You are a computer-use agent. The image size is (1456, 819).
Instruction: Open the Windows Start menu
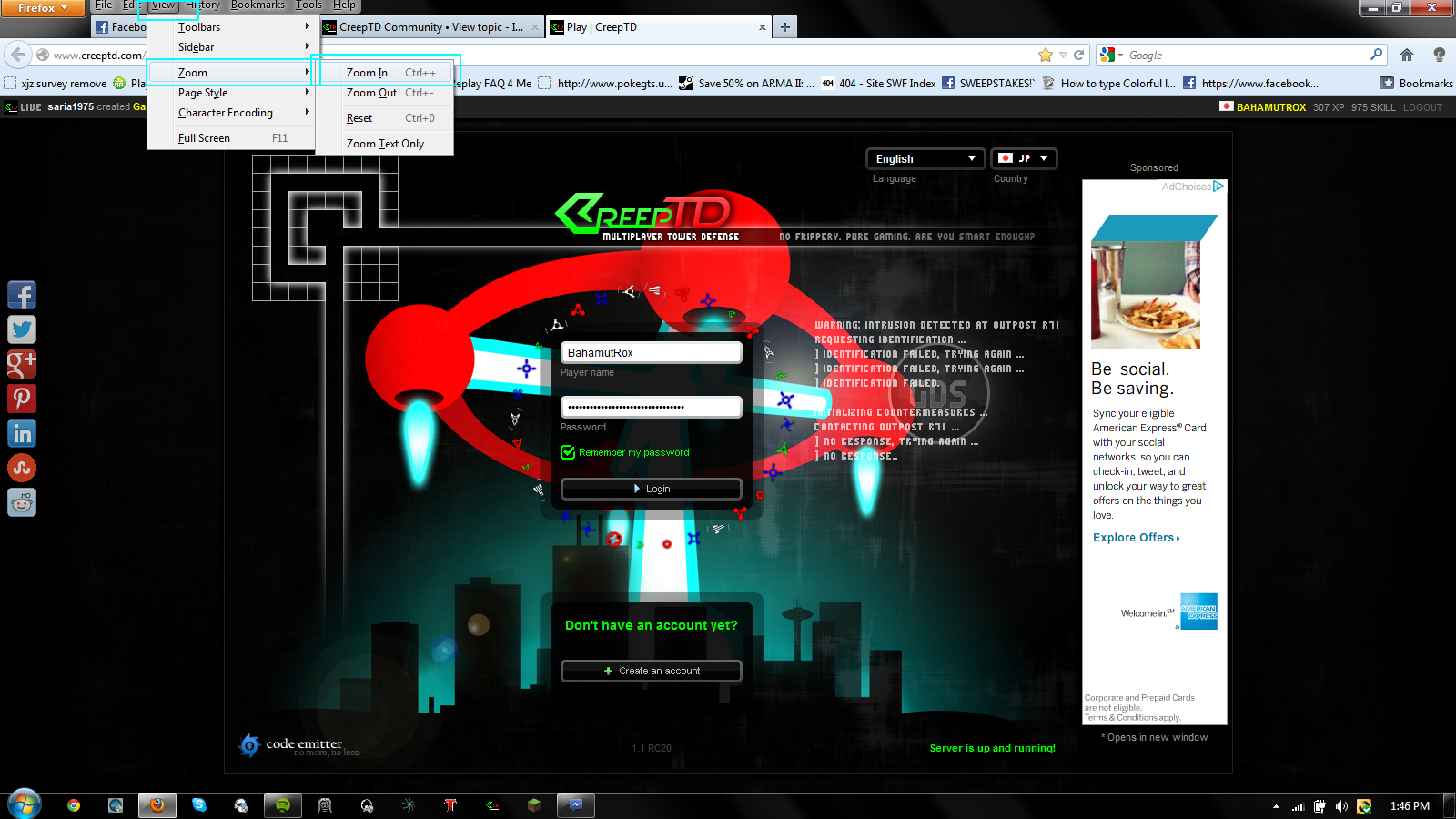25,804
